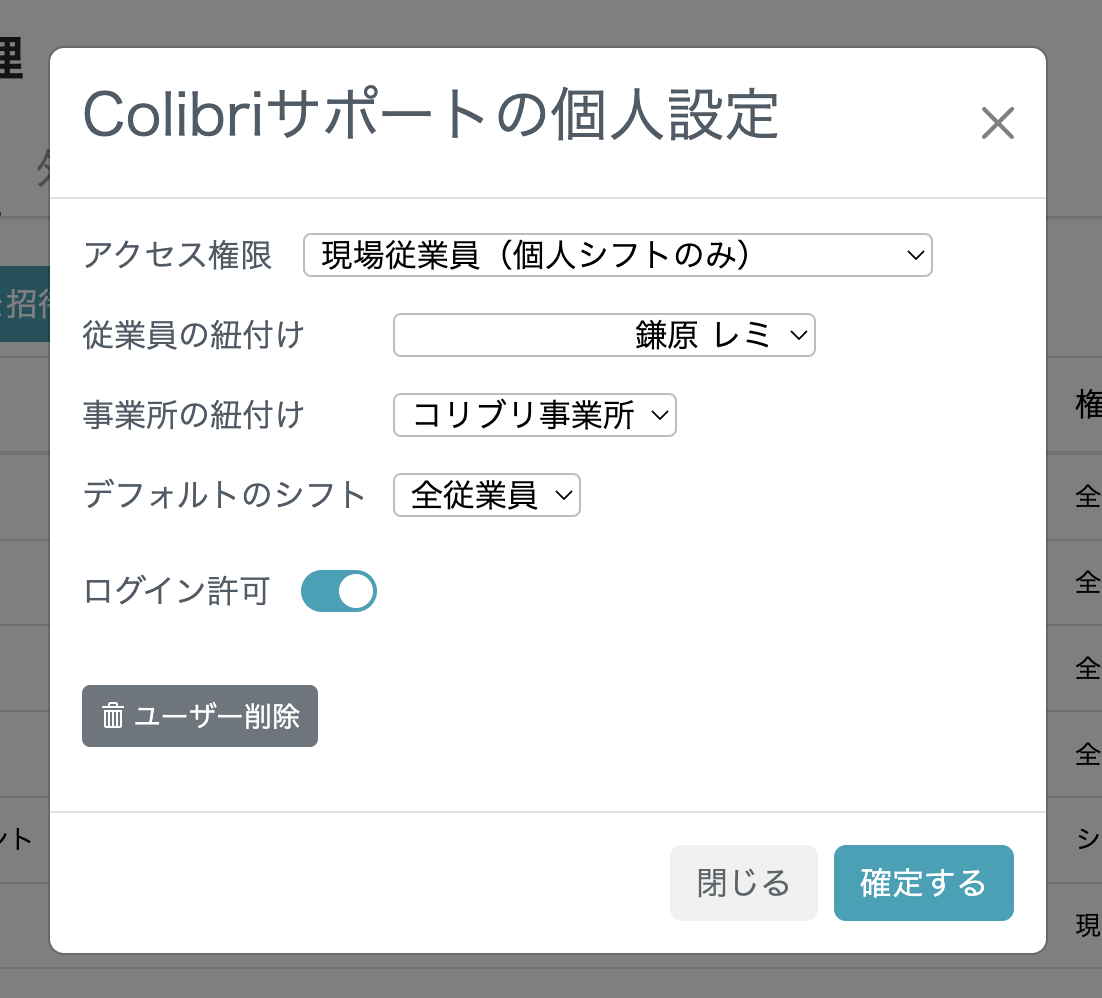Open the デフォルトのシフト dropdown
This screenshot has width=1102, height=998.
pos(487,495)
